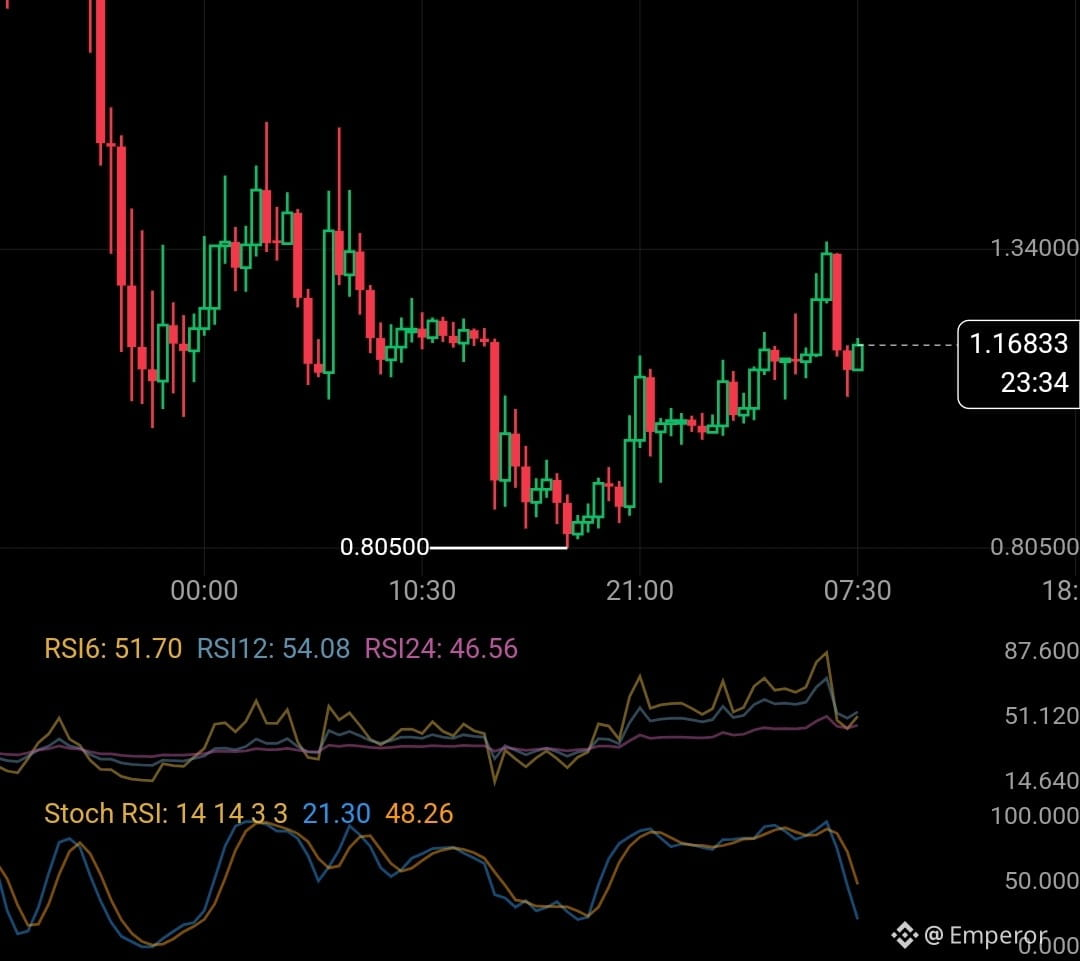Click the Stoch RSI scale value 100.000
Screen dimensions: 1080x961
(x=1035, y=816)
